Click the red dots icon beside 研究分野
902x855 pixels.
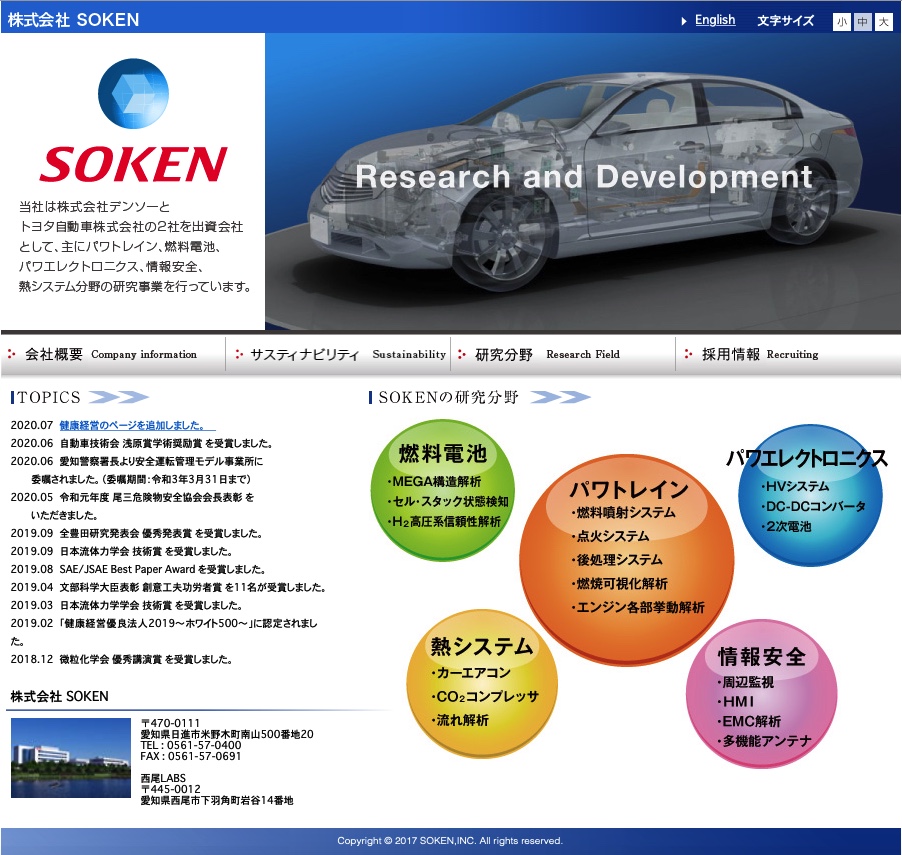[x=461, y=354]
